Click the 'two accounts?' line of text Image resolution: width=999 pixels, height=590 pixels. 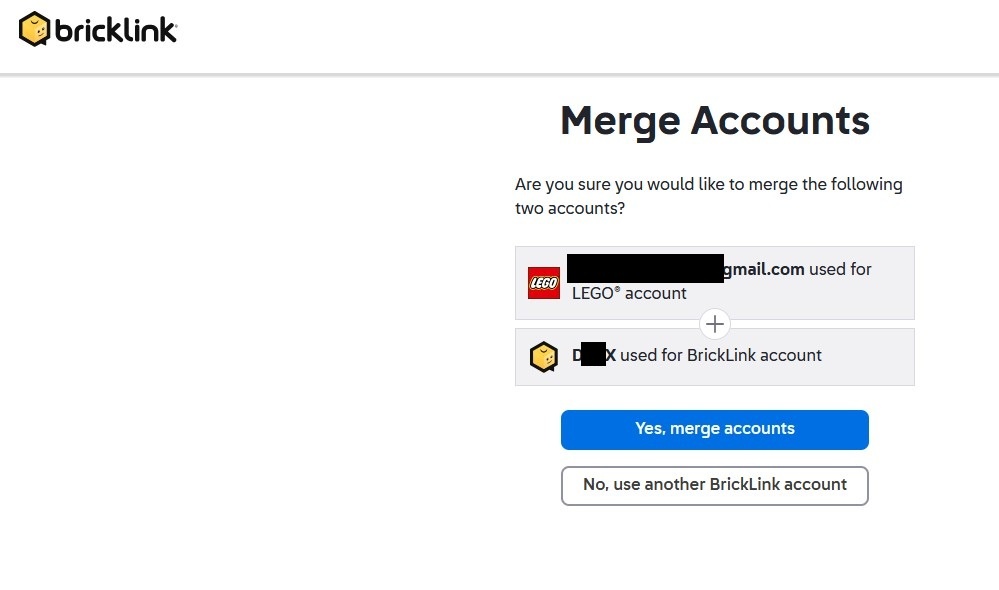click(569, 209)
